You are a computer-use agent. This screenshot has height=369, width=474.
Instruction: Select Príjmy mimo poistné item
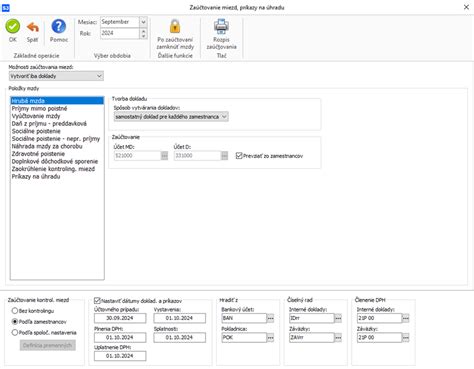[57, 108]
